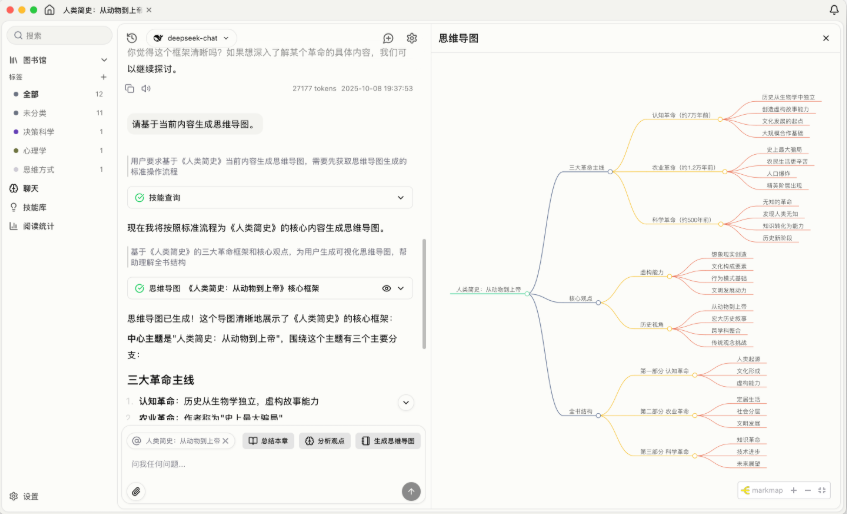The width and height of the screenshot is (847, 514).
Task: Click the paperclip attachment icon
Action: pos(136,491)
